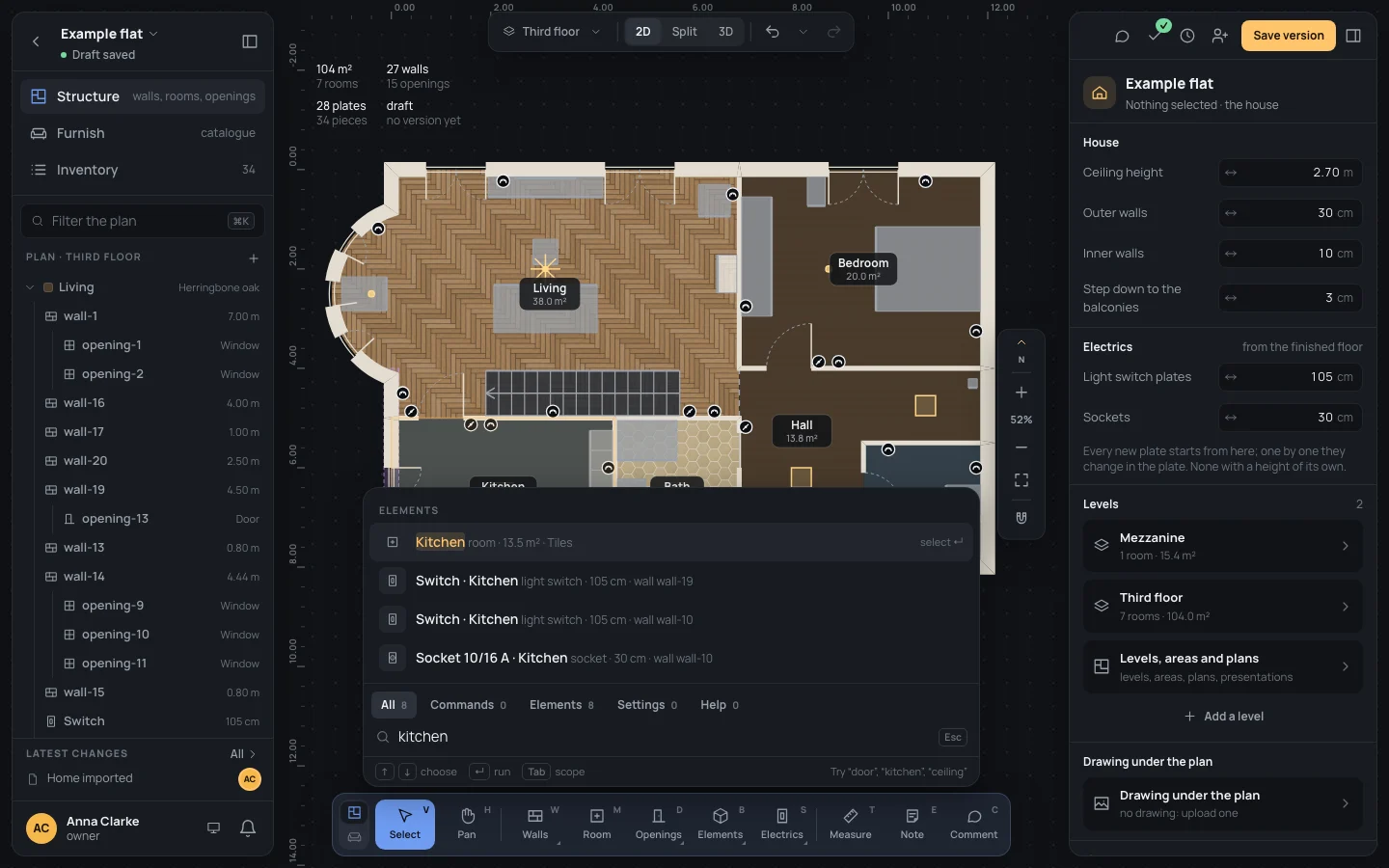Click the Ceiling height value field
This screenshot has height=868, width=1389.
1290,173
